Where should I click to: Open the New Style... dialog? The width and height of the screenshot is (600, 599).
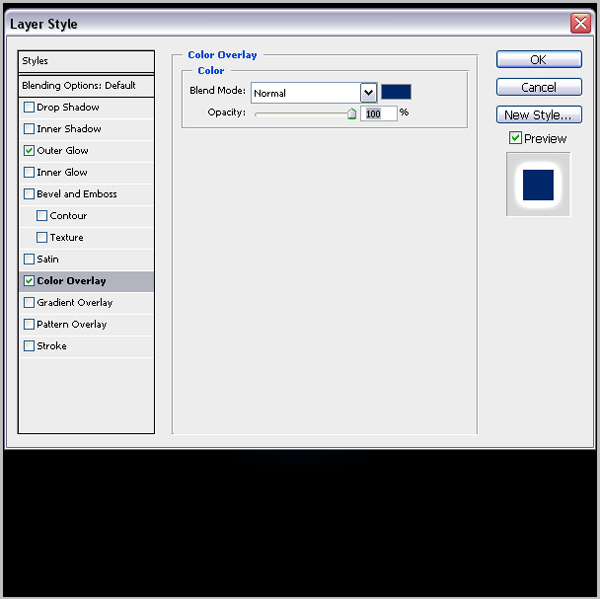pyautogui.click(x=539, y=115)
